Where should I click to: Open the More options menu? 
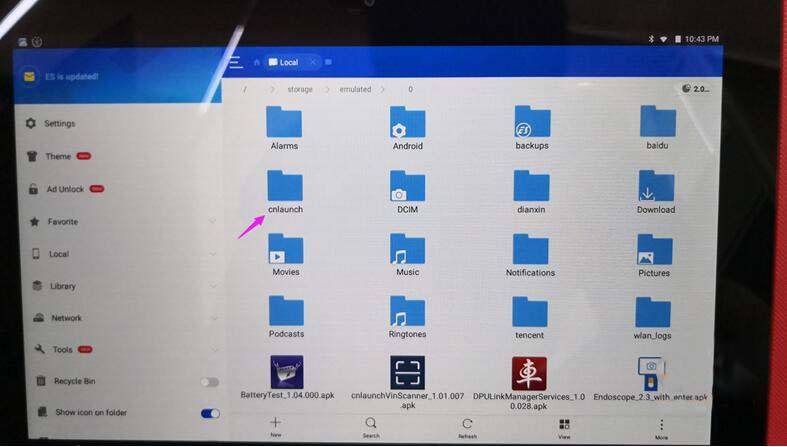(661, 427)
